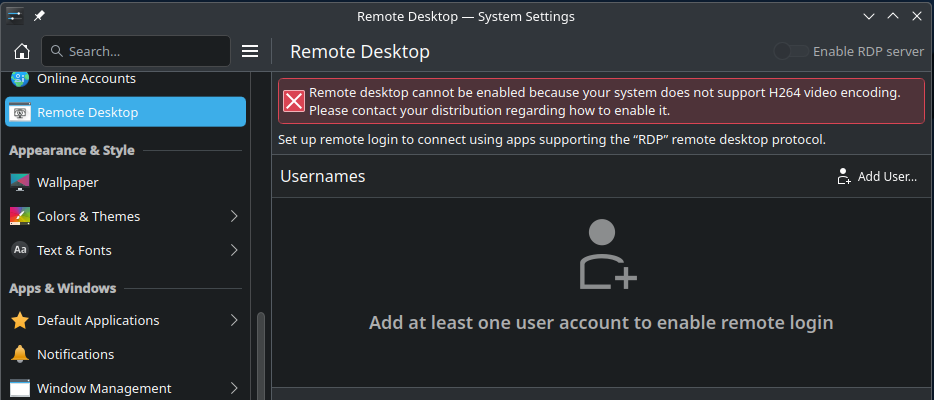The width and height of the screenshot is (934, 400).
Task: Click the Appearance & Style section header
Action: click(x=72, y=151)
